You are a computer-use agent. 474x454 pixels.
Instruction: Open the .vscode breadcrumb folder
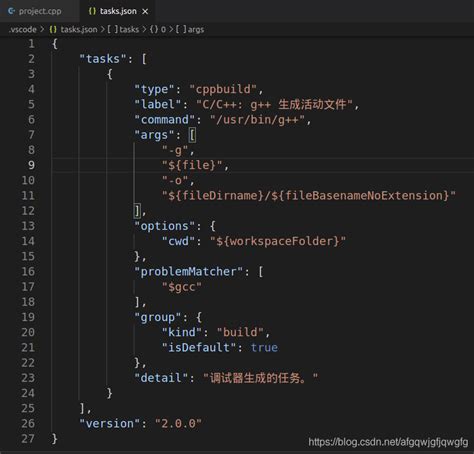point(23,30)
